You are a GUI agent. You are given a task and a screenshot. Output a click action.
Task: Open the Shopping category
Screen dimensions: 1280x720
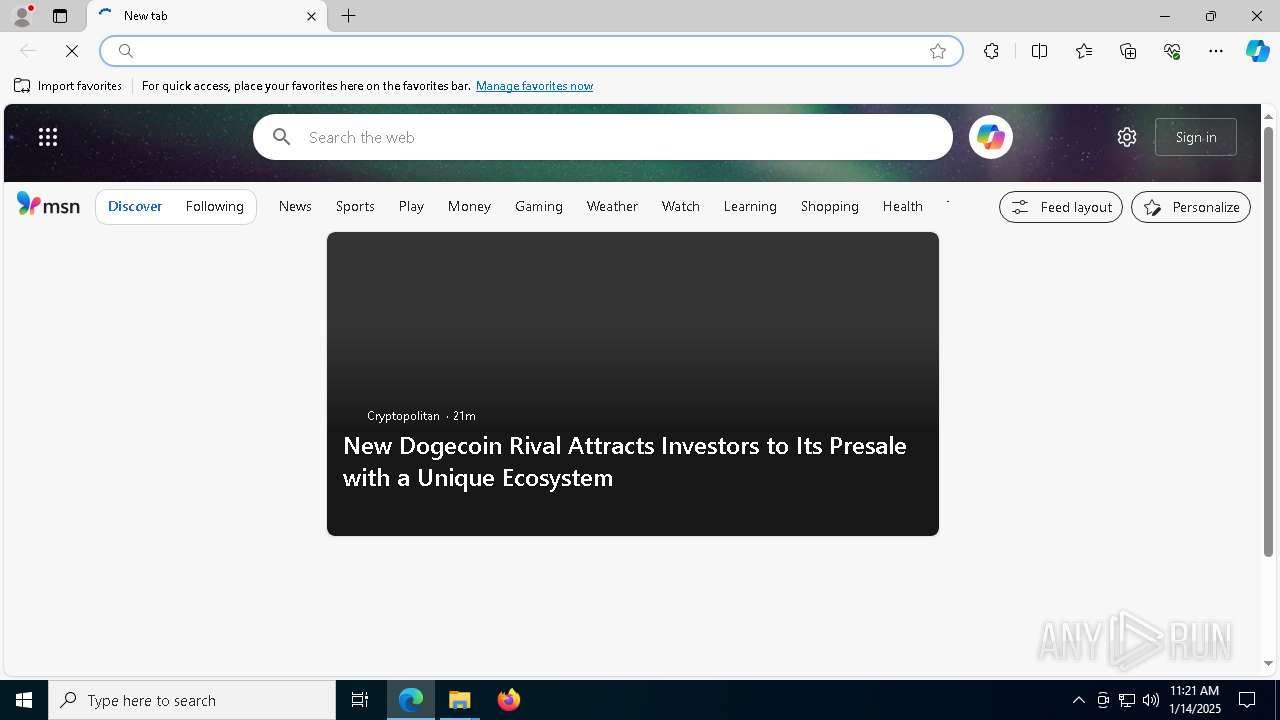point(830,206)
